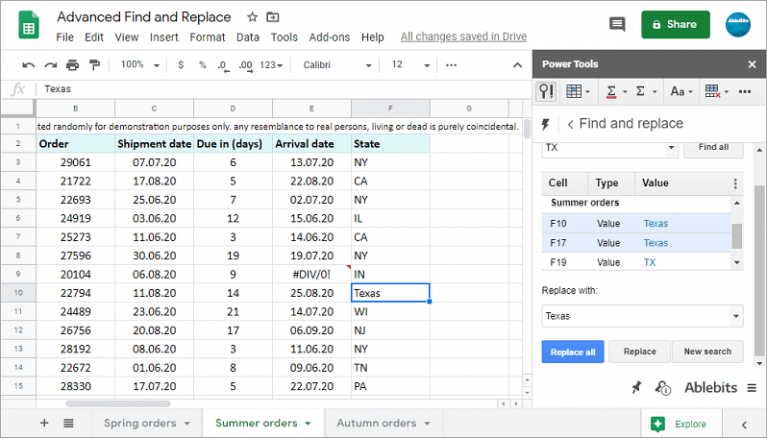
Task: Open the File menu
Action: [65, 37]
